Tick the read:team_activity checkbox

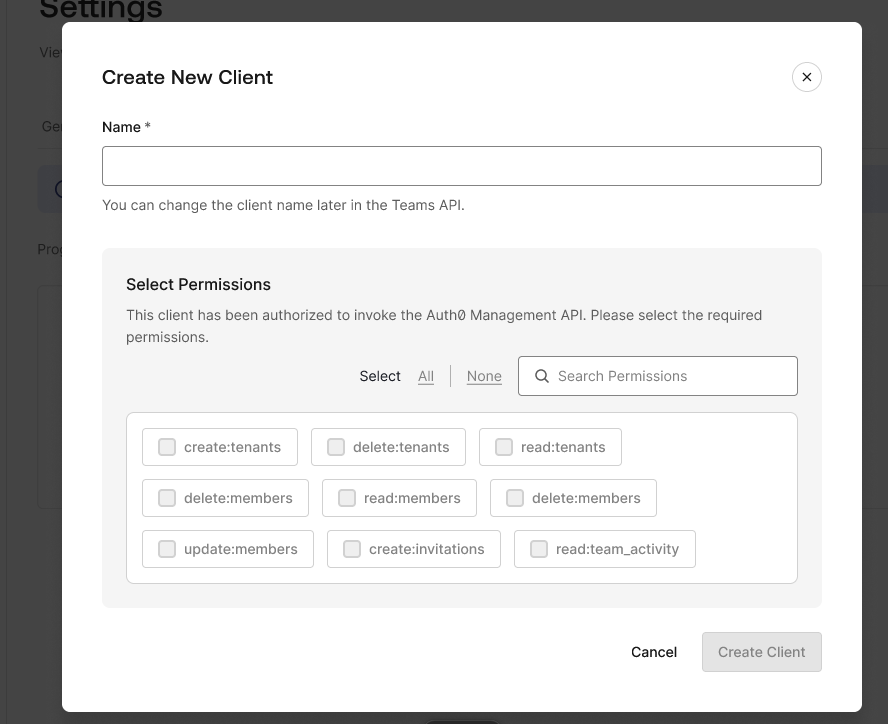coord(539,549)
